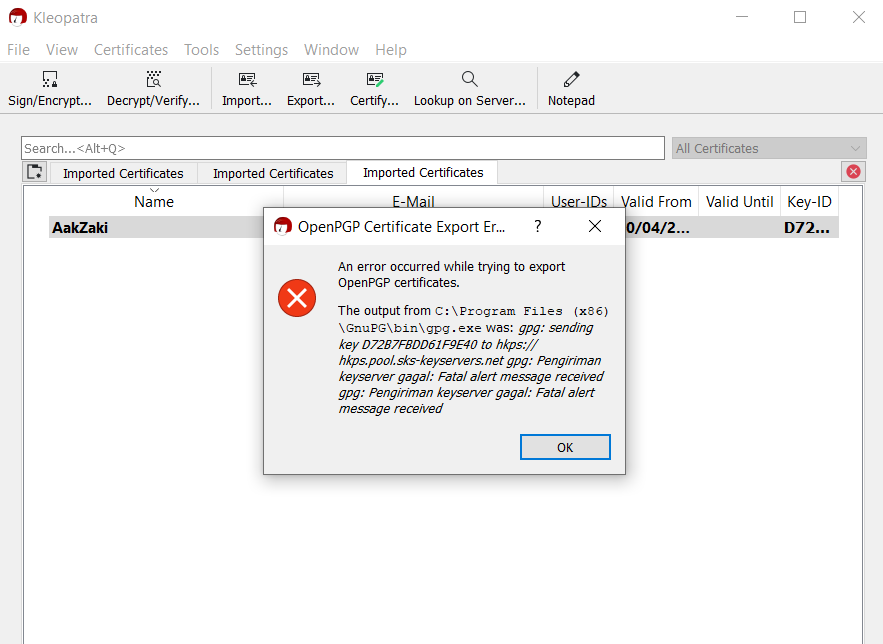883x644 pixels.
Task: Open the File menu
Action: (x=19, y=50)
